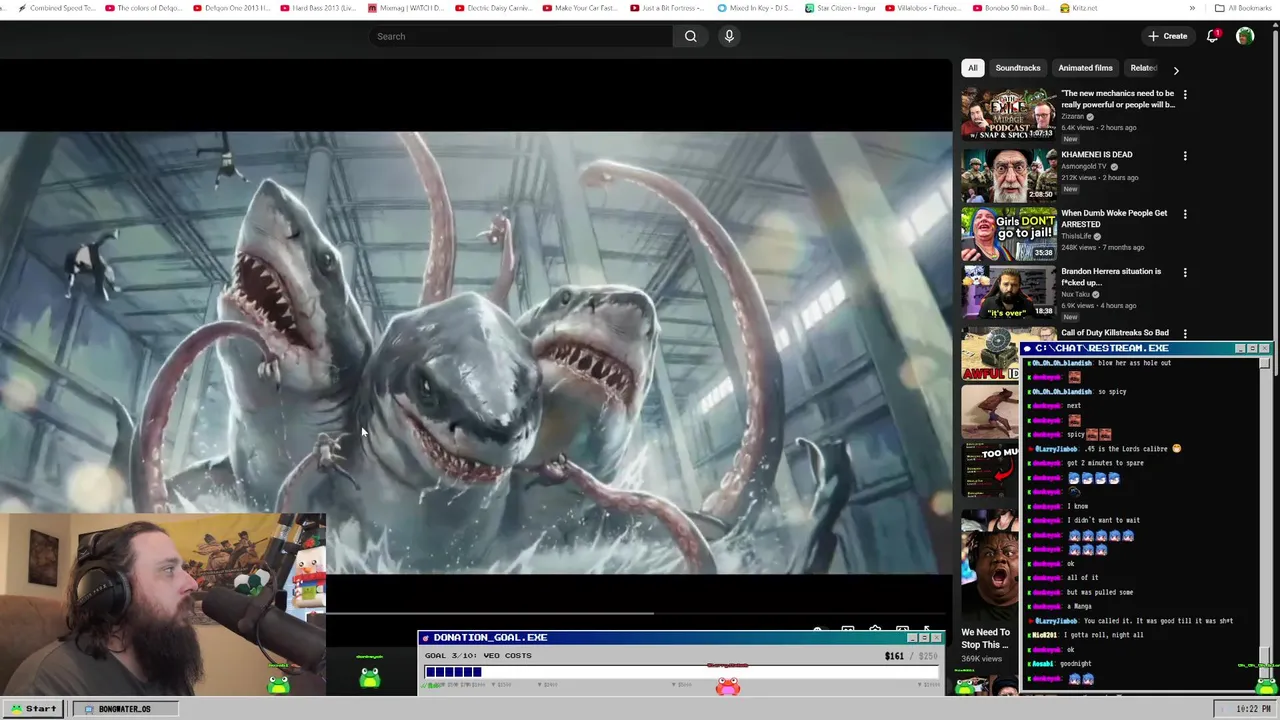Minimize the DONATION_GOAL.EXE window
The height and width of the screenshot is (720, 1280).
coord(912,637)
